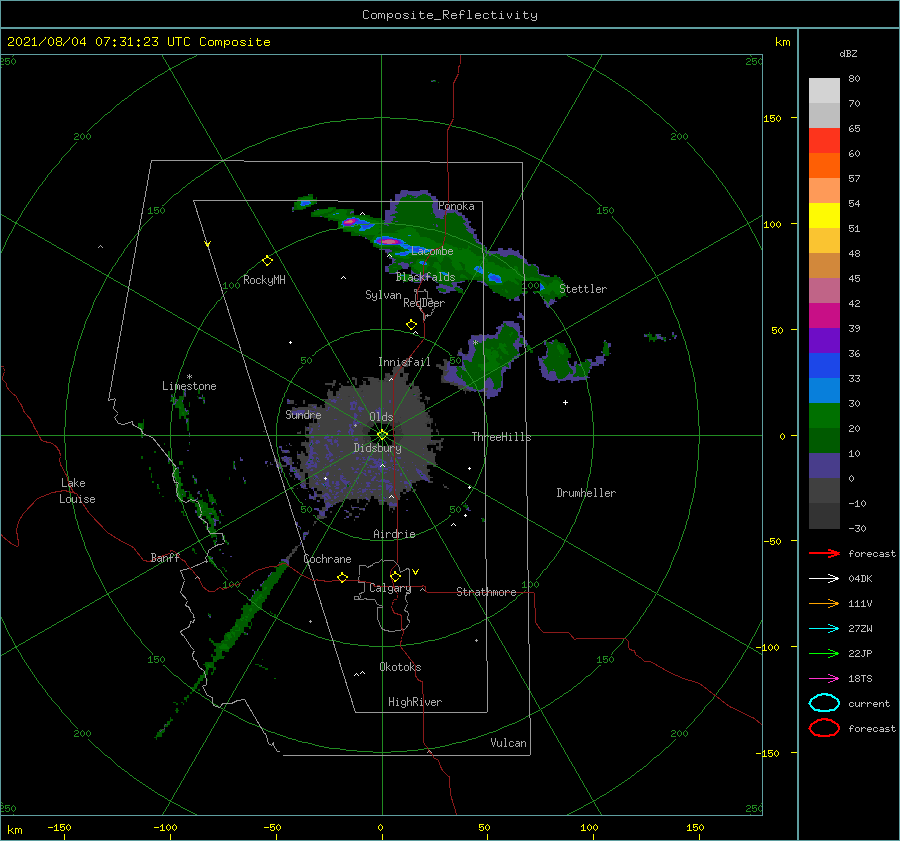
Task: Click the Innisfail city label
Action: click(404, 362)
